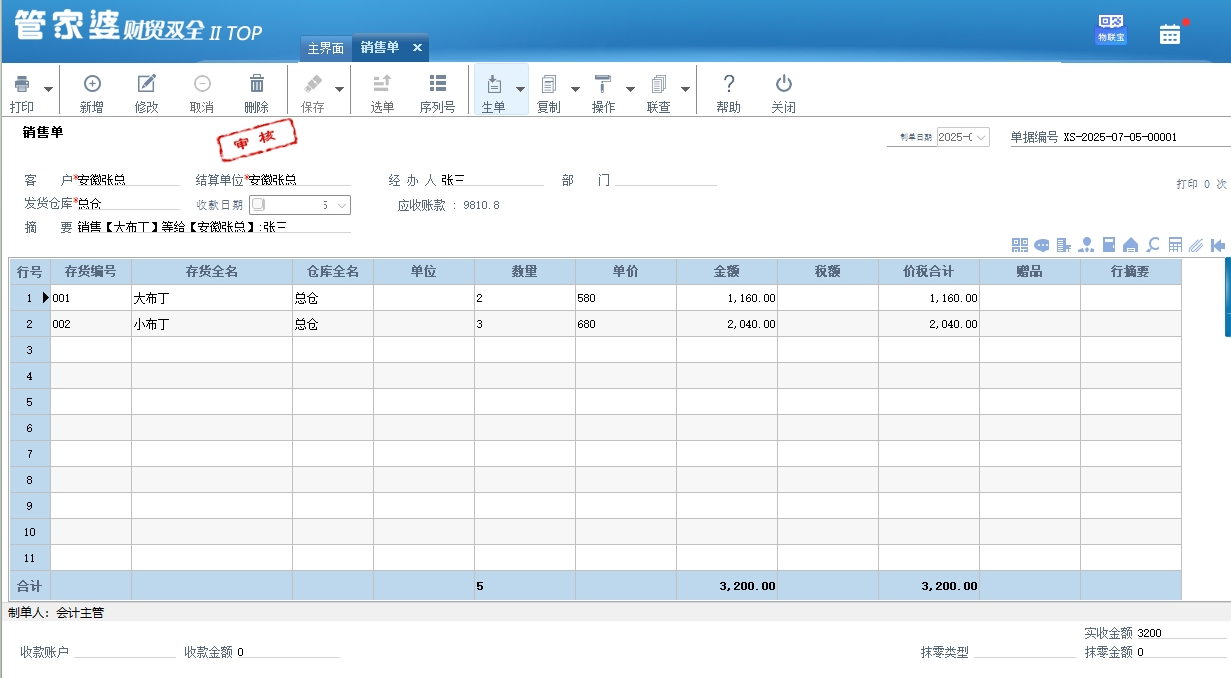Click the paperclip attachment icon above the table
The width and height of the screenshot is (1231, 678).
(1197, 245)
